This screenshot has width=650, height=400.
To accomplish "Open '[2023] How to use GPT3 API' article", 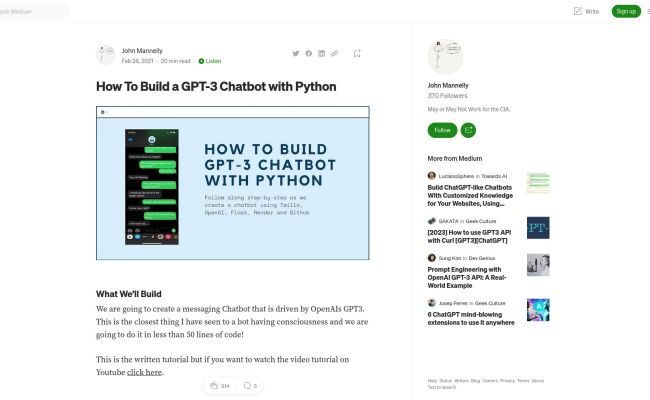I will tap(469, 236).
